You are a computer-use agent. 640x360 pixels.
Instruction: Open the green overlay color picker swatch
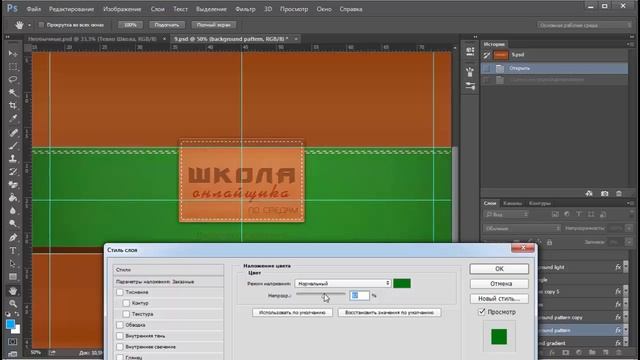tap(402, 283)
